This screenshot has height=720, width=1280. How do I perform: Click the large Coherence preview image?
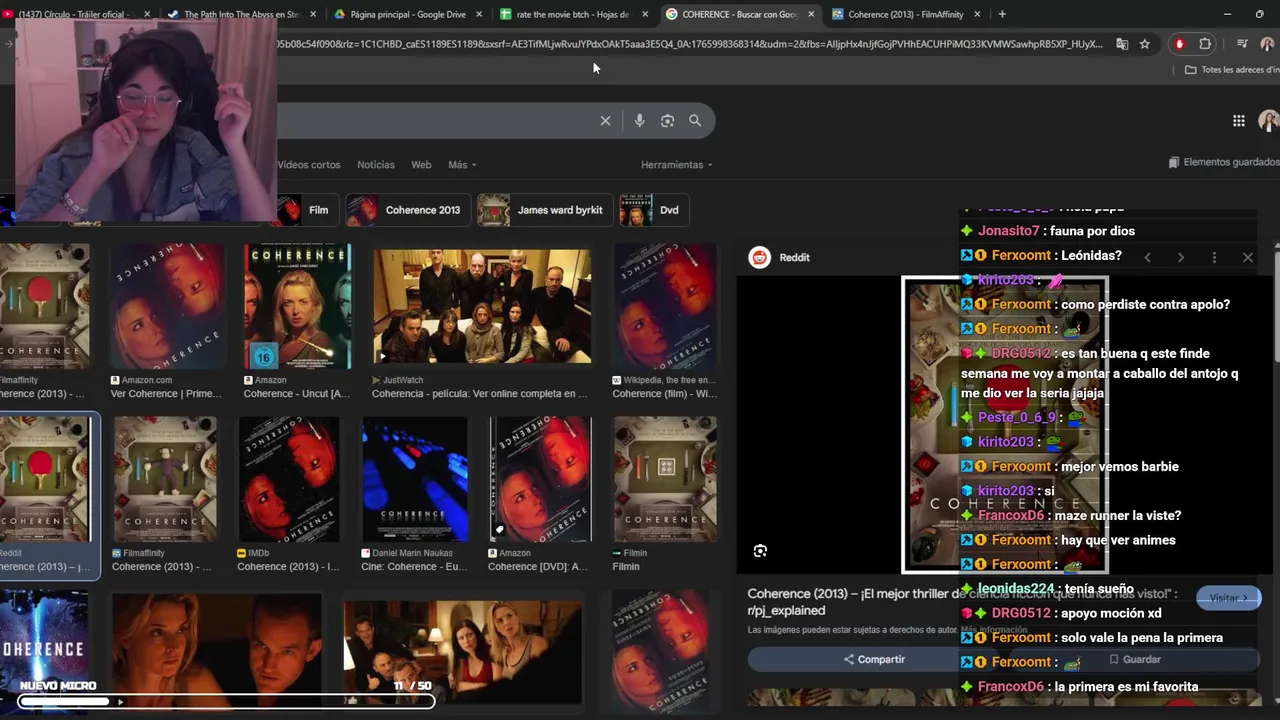(1005, 425)
